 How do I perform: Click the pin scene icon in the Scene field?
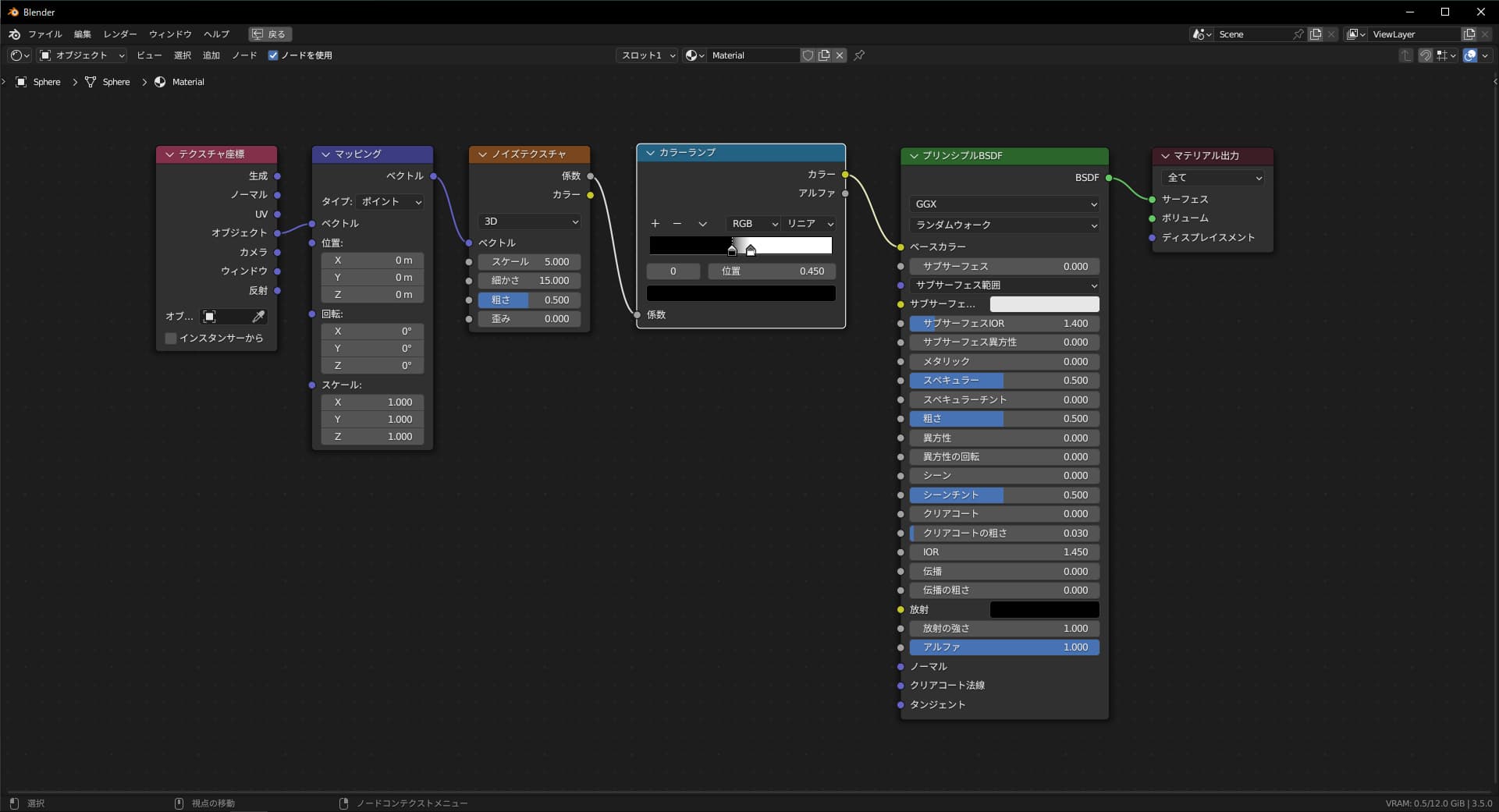[1298, 34]
